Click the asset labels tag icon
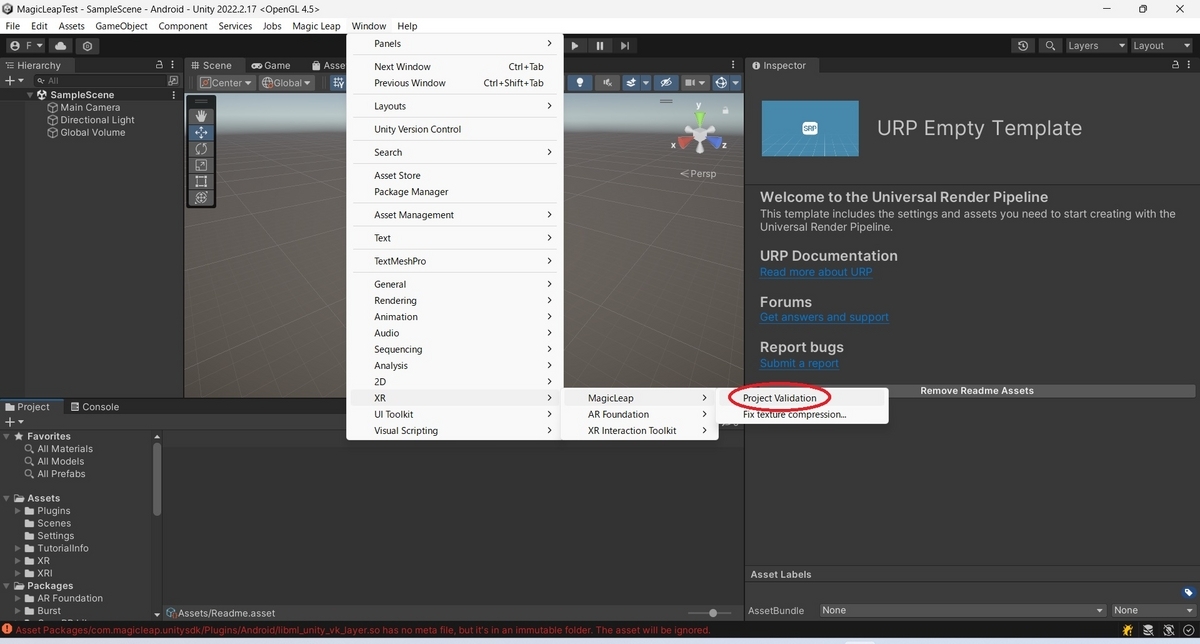This screenshot has width=1200, height=644. [x=1187, y=593]
